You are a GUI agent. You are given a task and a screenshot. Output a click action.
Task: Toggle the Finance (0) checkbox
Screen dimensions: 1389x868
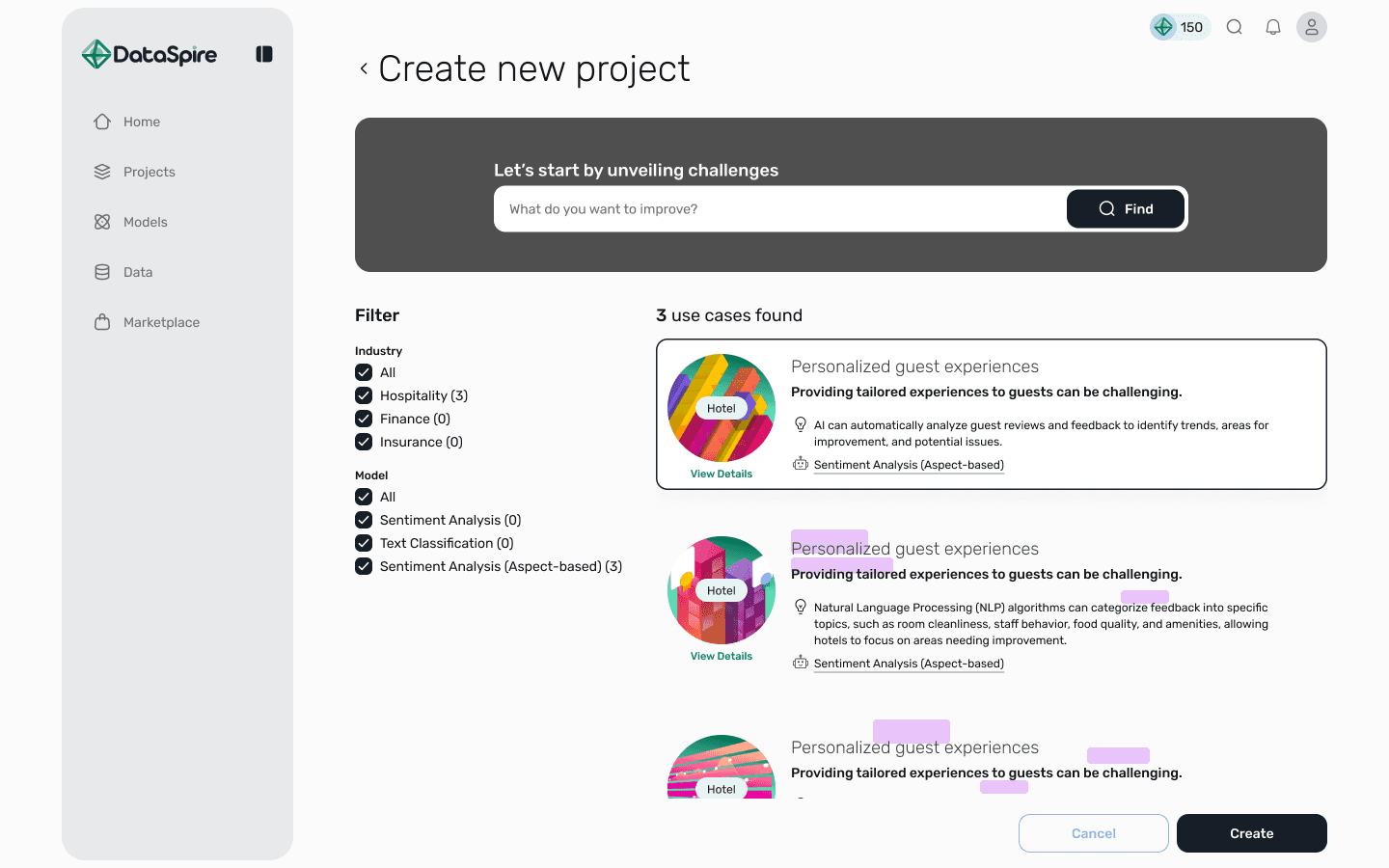click(x=364, y=419)
